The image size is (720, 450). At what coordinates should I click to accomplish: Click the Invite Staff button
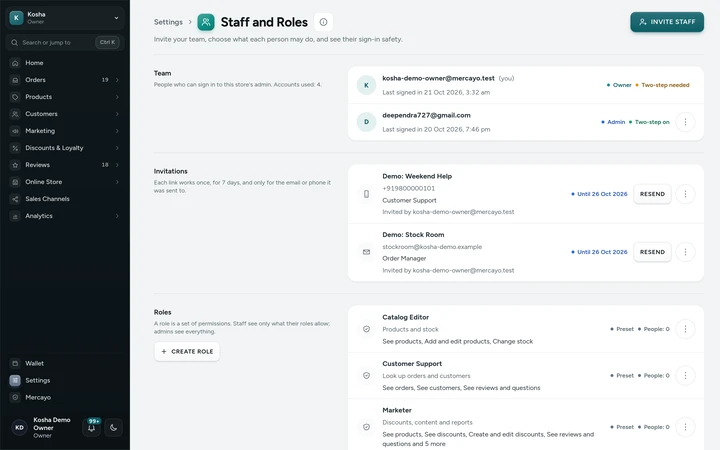[x=667, y=22]
